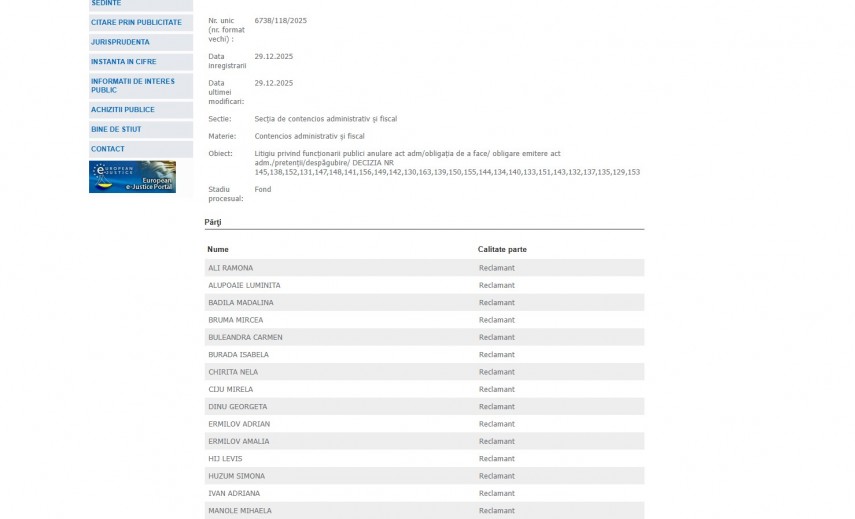
Task: Click the DINU GEORGETA party name
Action: [x=237, y=407]
